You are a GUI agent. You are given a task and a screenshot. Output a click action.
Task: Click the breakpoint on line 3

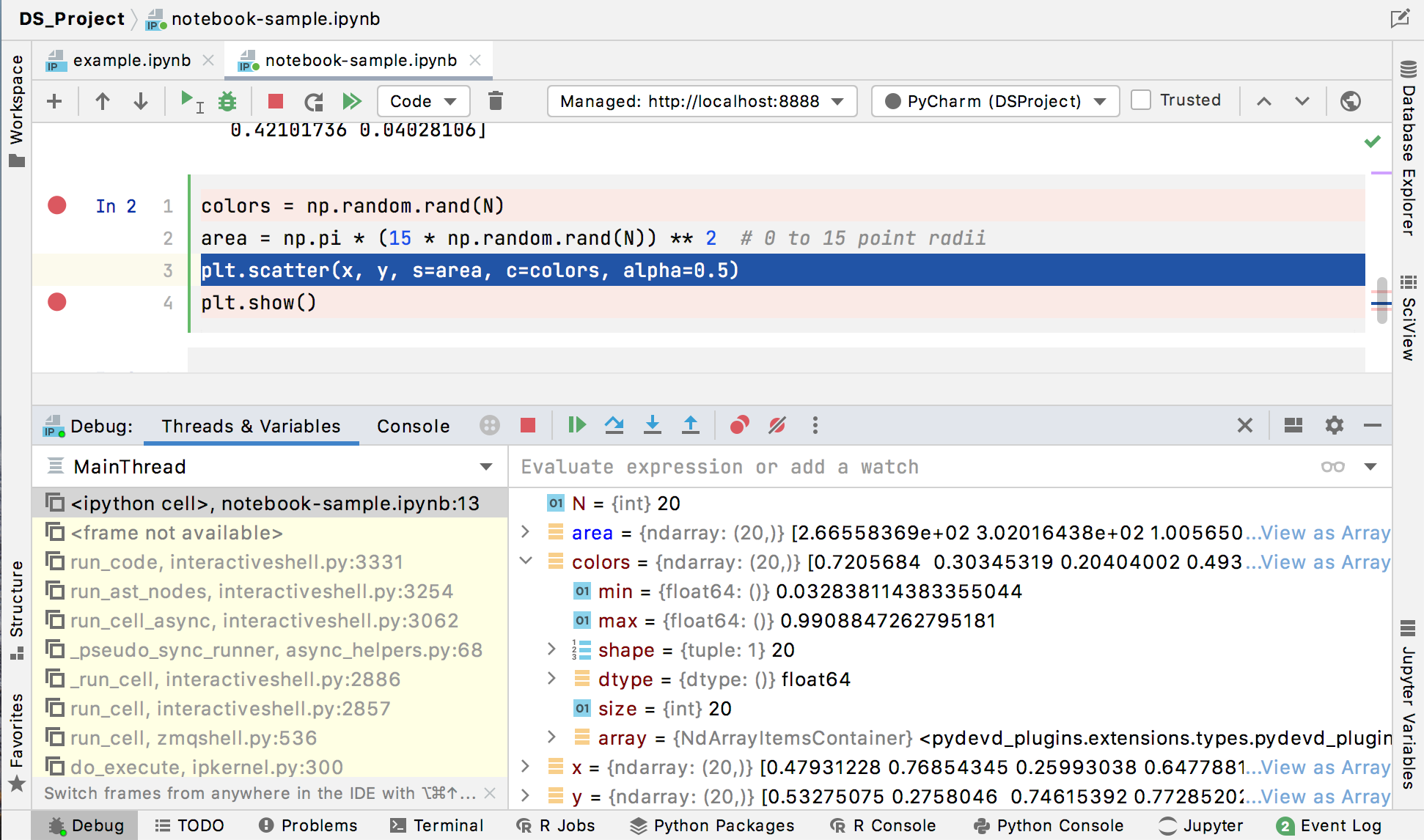57,270
